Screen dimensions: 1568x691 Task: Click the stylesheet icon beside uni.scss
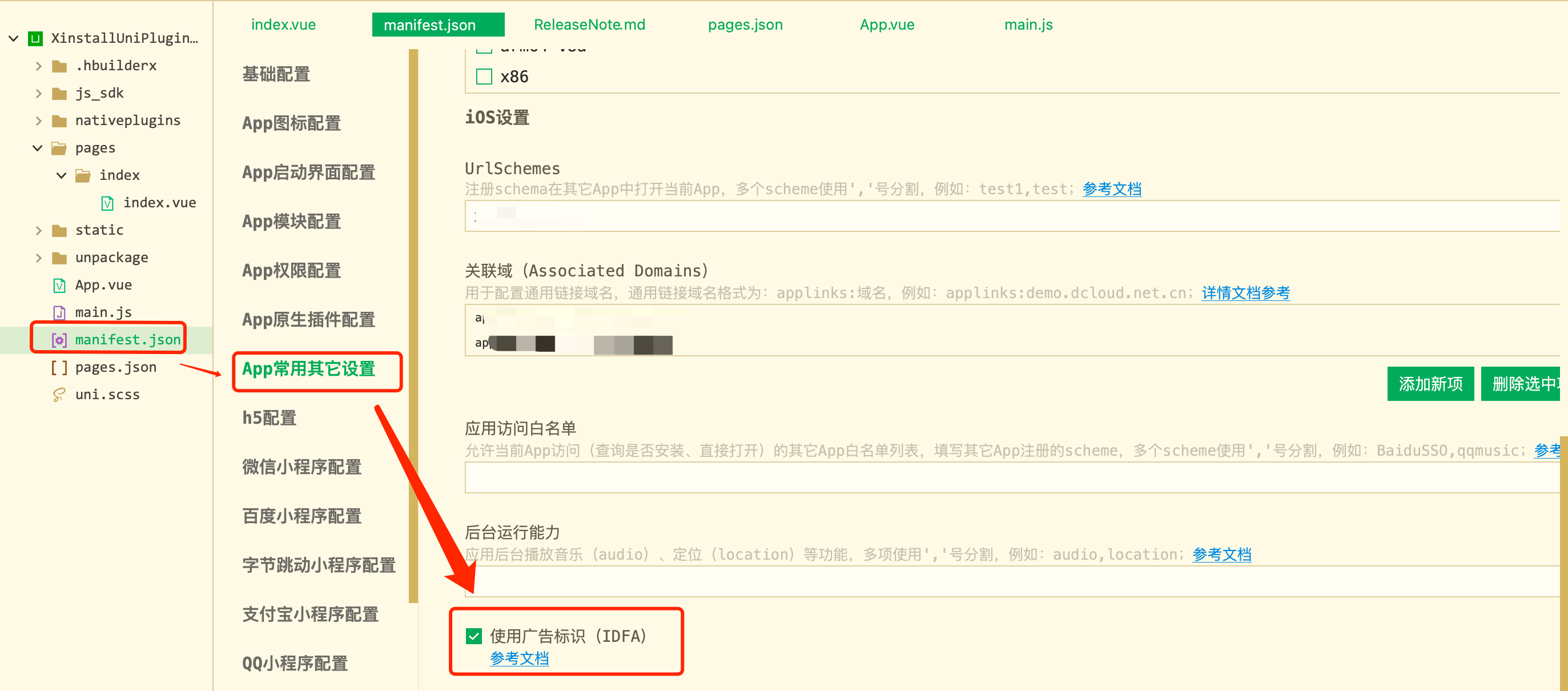tap(58, 394)
